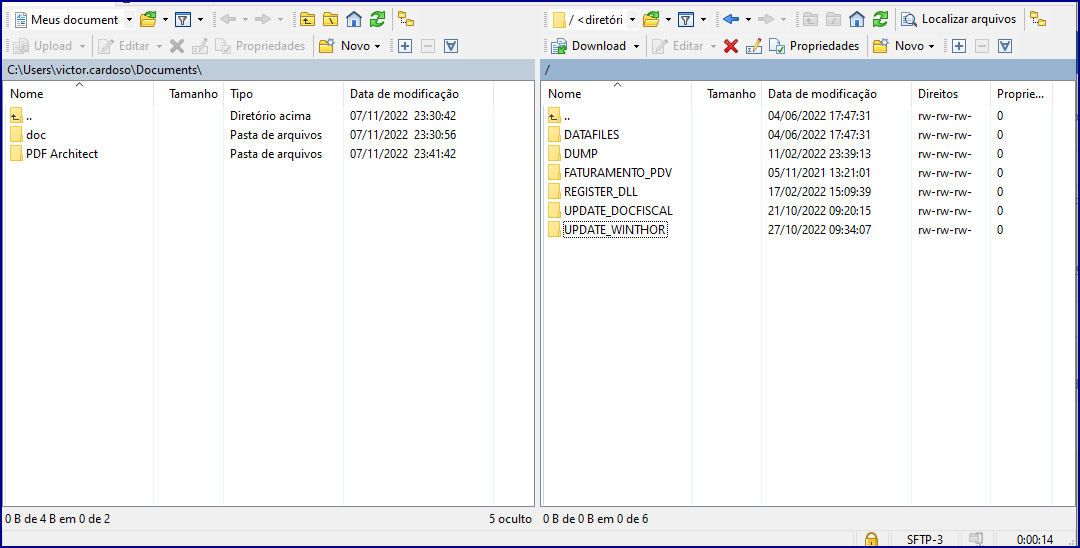Open the remote directory path dropdown
1080x548 pixels.
pos(632,20)
